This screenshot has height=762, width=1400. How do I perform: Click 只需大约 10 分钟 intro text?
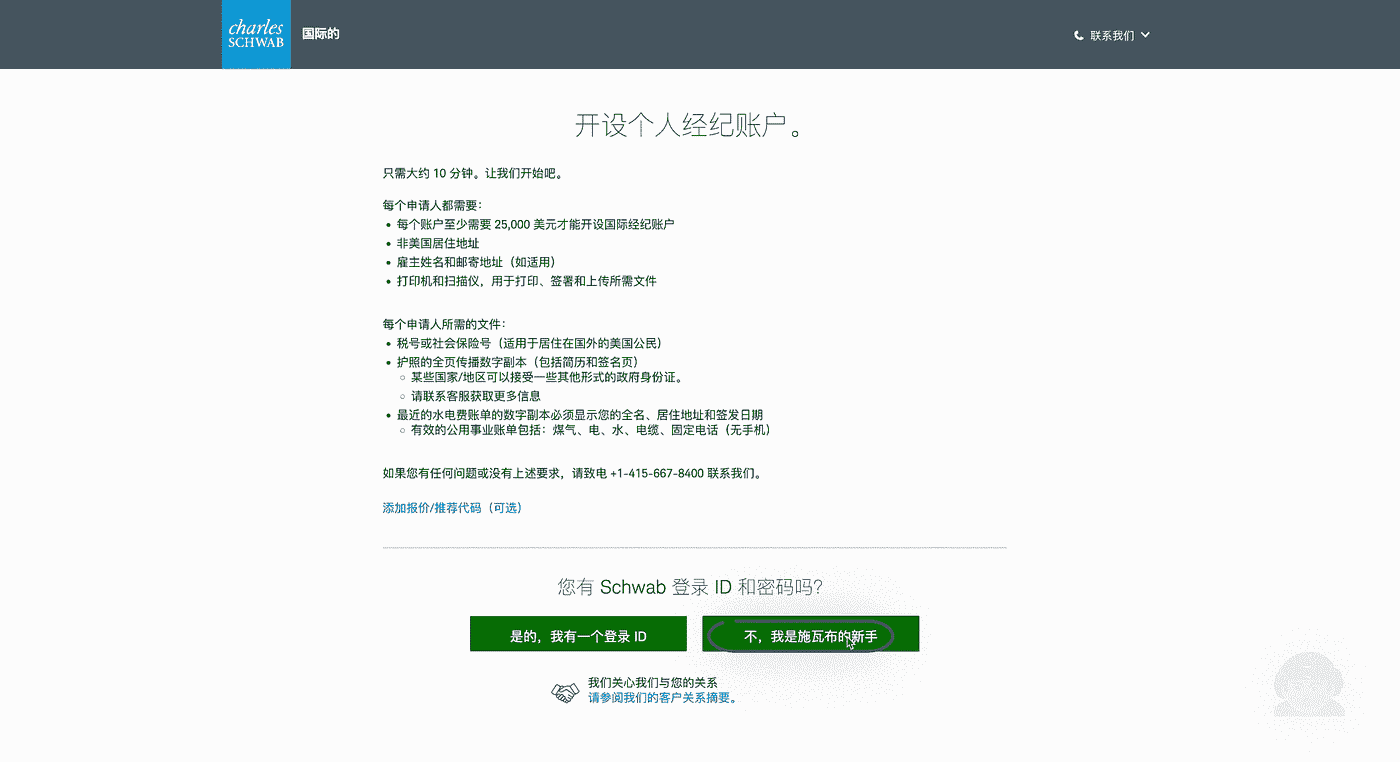click(x=473, y=173)
